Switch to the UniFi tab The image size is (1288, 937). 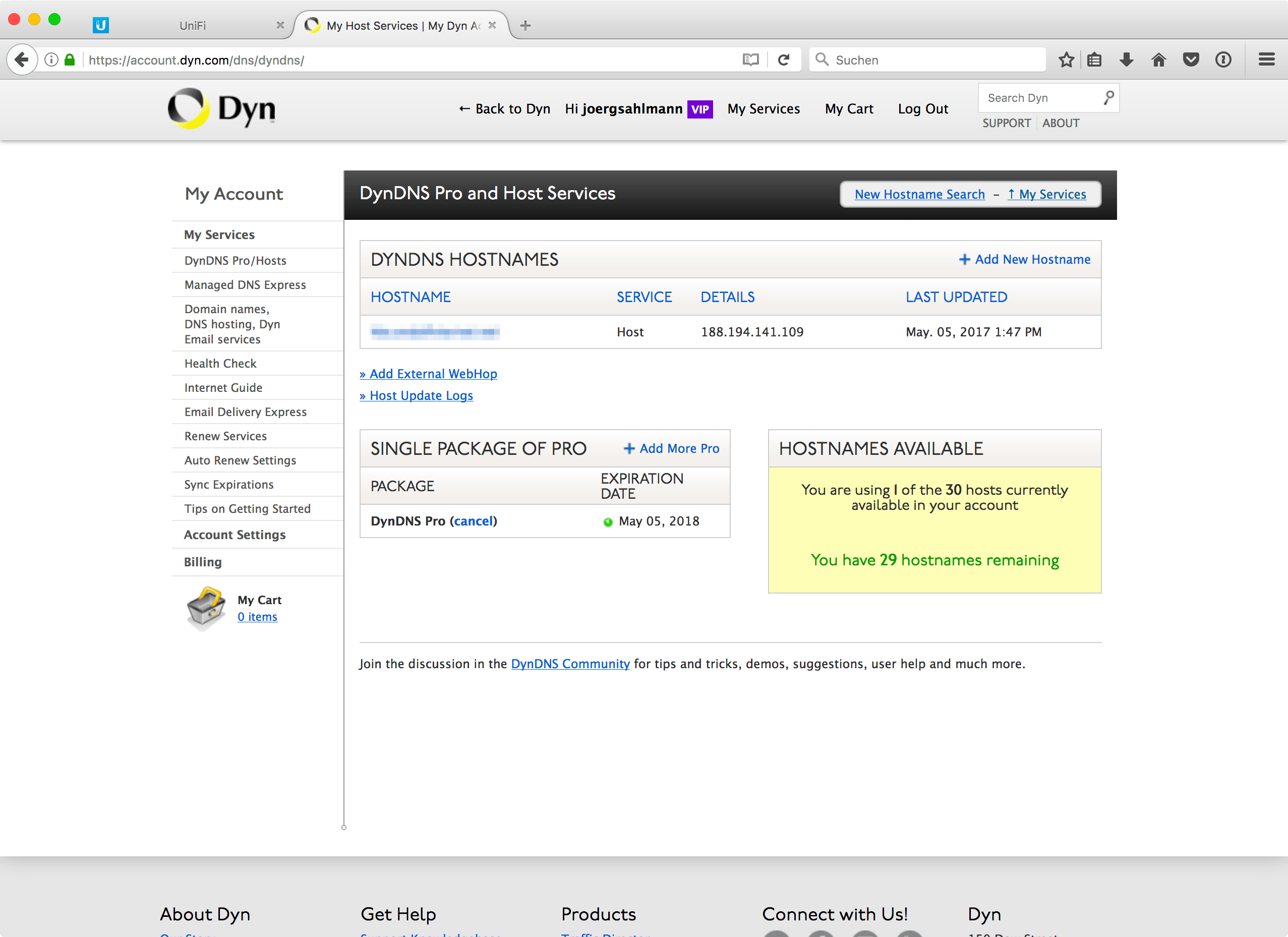coord(191,26)
